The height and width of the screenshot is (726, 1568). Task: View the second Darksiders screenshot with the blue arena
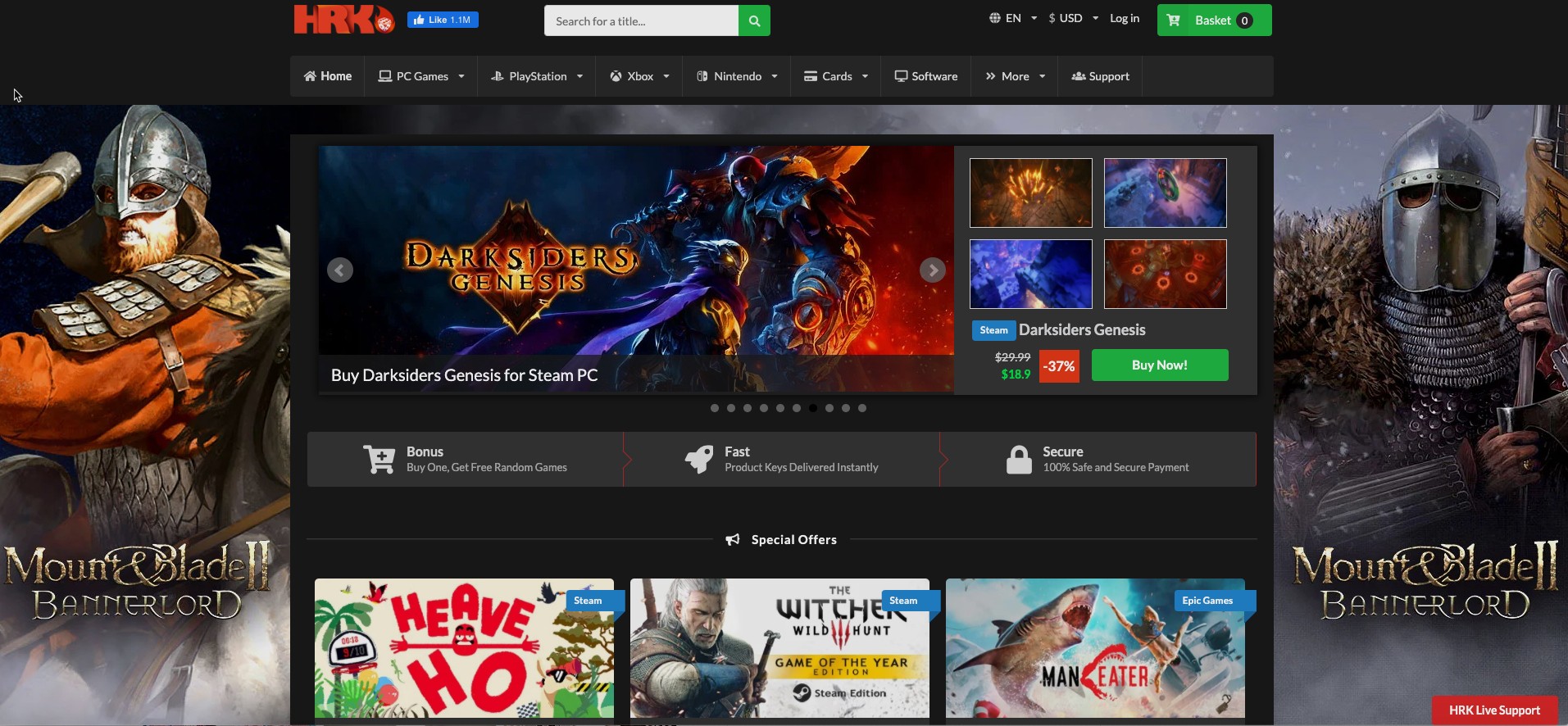(x=1166, y=193)
